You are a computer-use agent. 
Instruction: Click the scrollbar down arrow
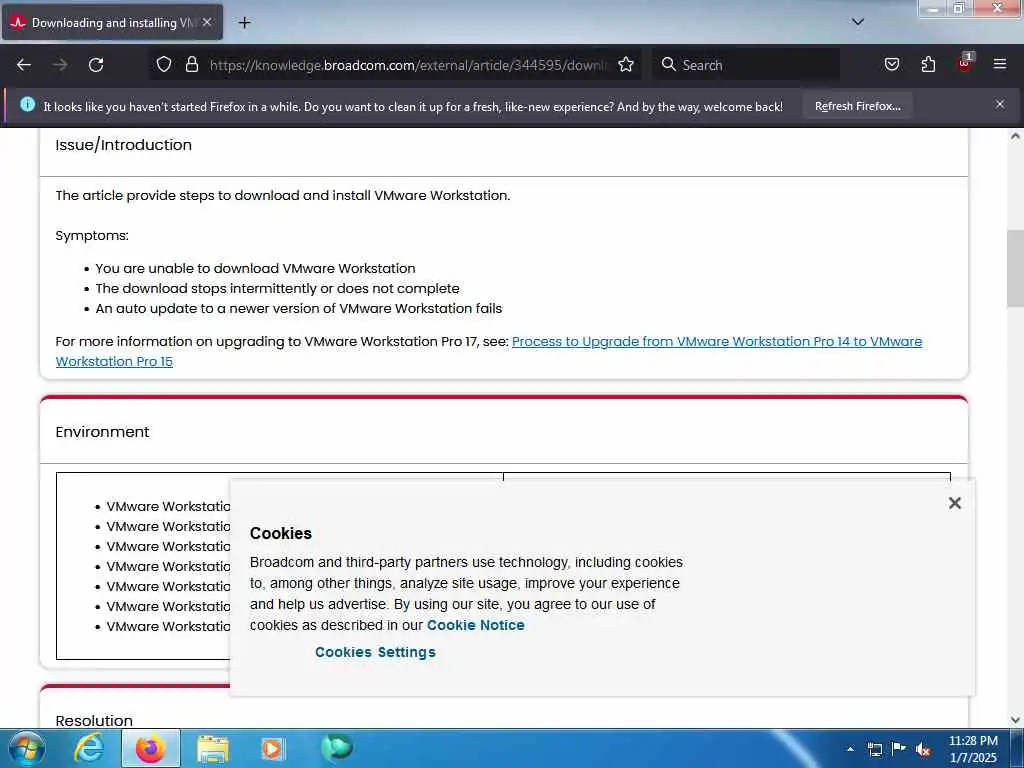coord(1015,720)
